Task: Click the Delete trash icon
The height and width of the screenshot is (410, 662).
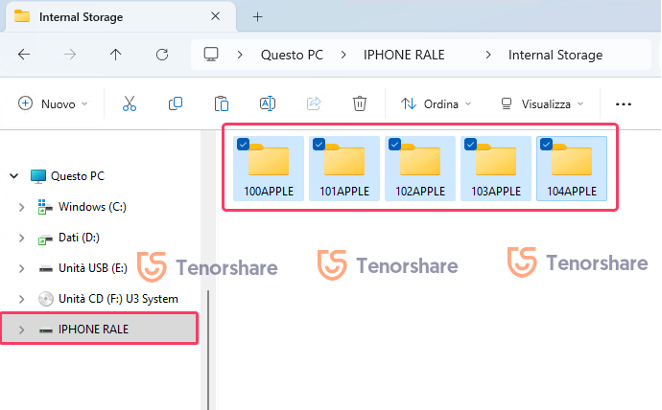Action: [x=360, y=104]
